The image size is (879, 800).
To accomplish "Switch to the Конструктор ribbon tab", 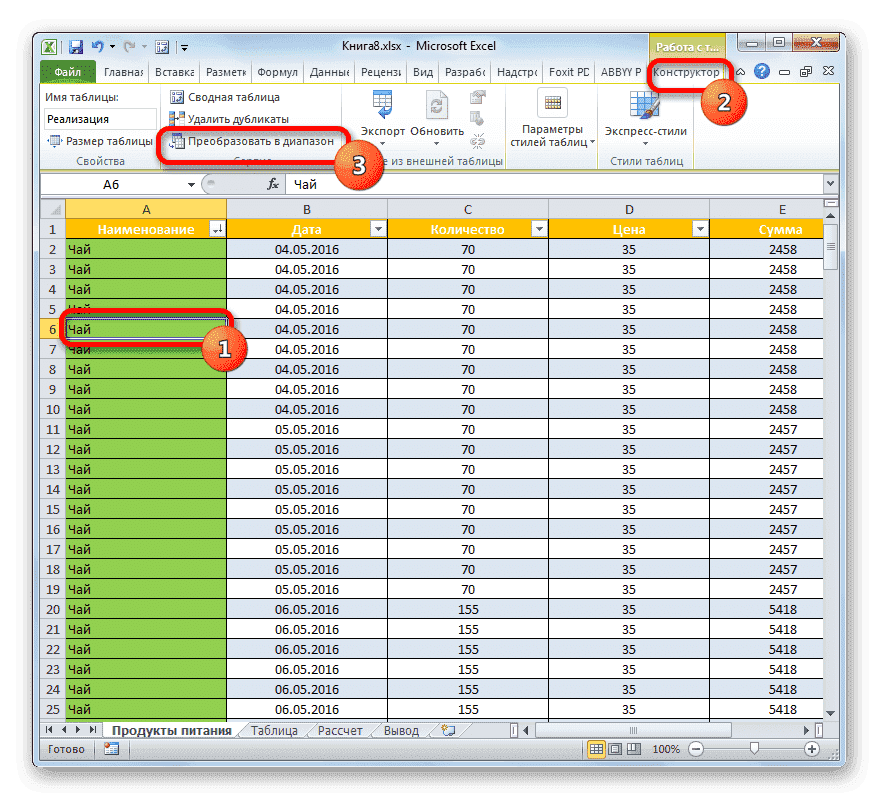I will coord(687,72).
